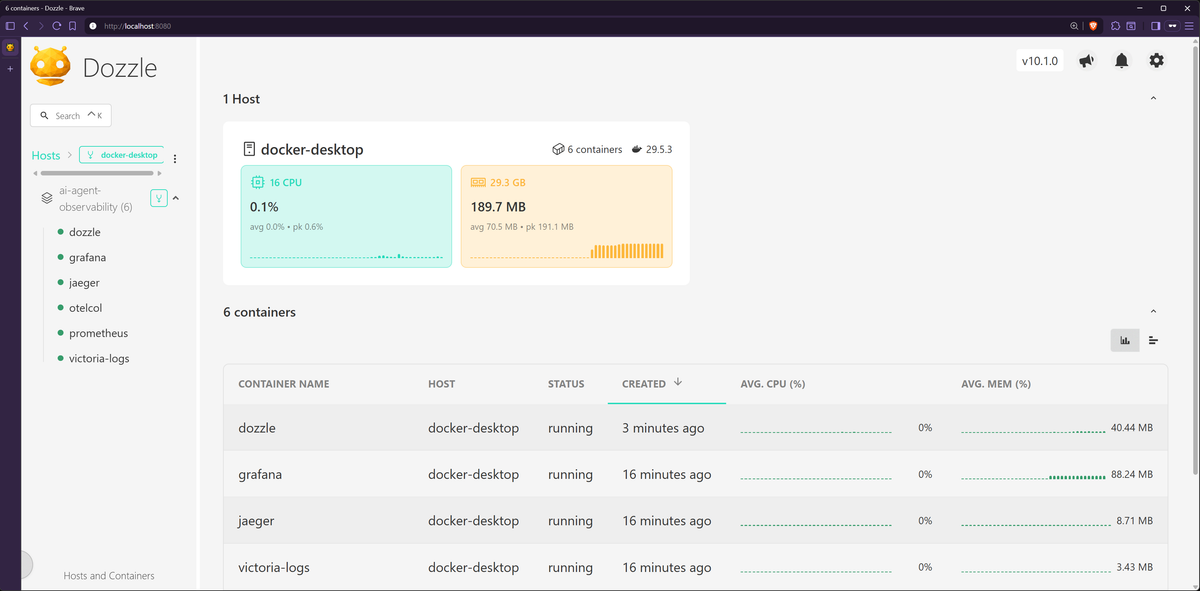Open the announcements megaphone icon
This screenshot has height=591, width=1200.
click(x=1087, y=61)
